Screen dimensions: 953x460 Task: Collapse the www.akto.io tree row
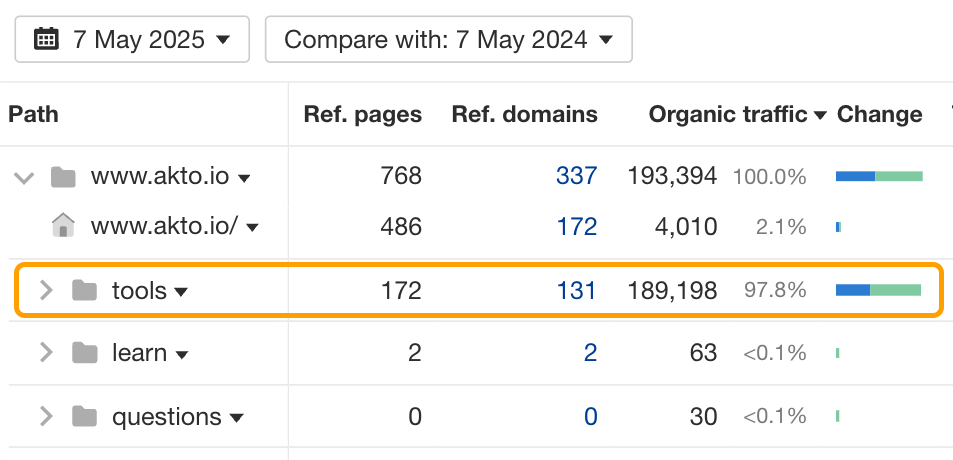click(25, 178)
